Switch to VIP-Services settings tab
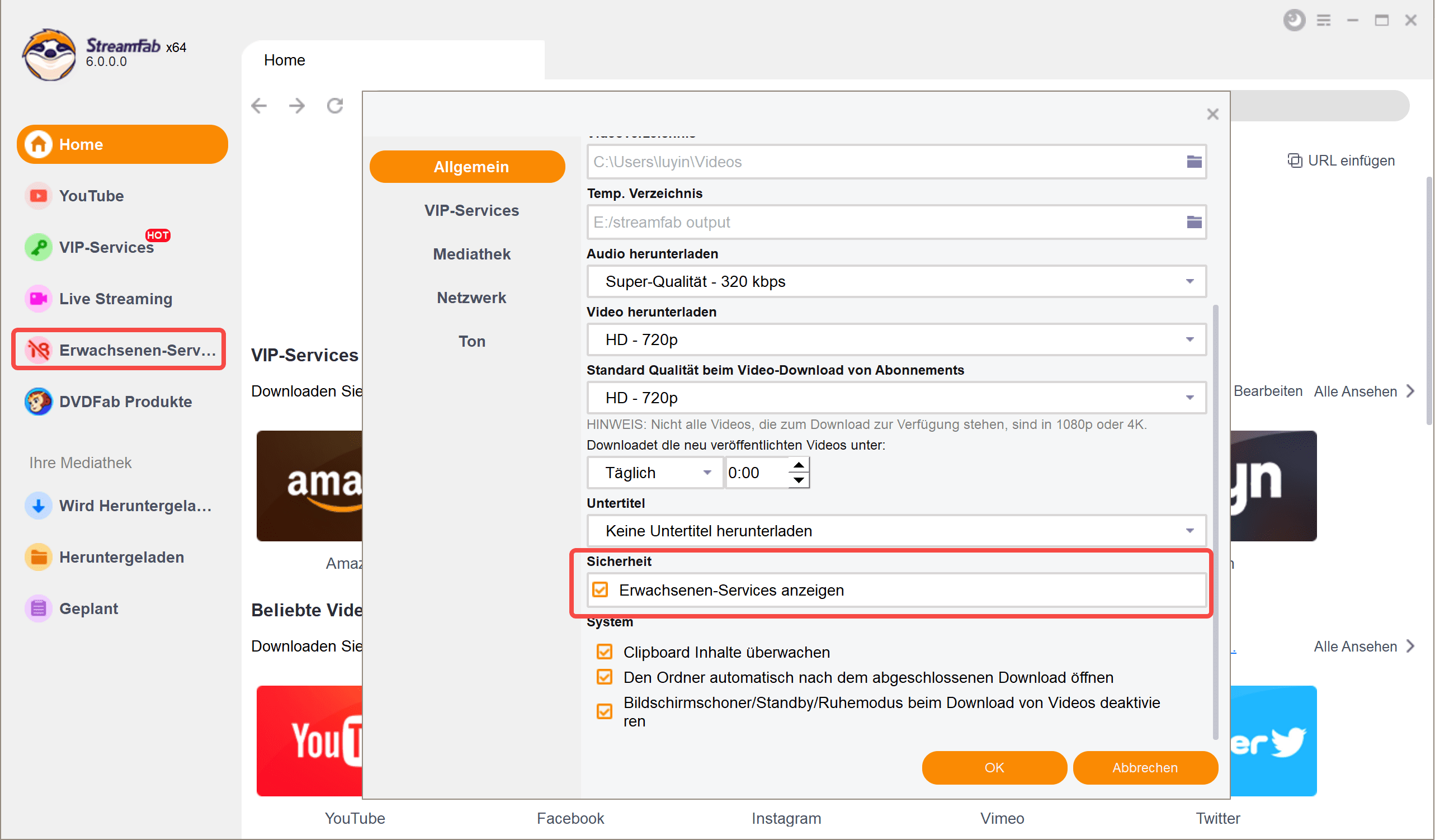 point(471,211)
